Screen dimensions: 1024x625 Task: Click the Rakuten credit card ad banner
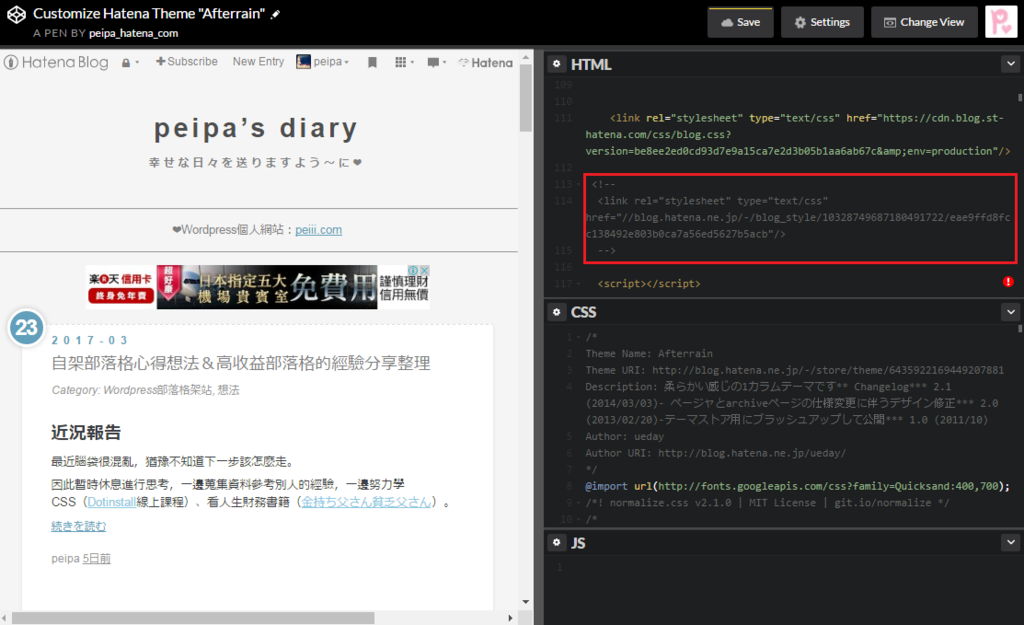click(x=258, y=287)
